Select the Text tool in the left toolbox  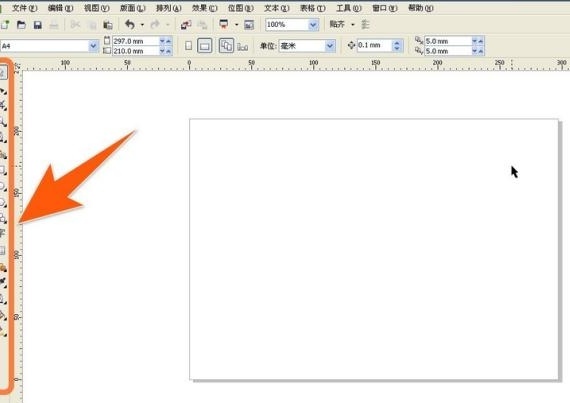coord(2,233)
